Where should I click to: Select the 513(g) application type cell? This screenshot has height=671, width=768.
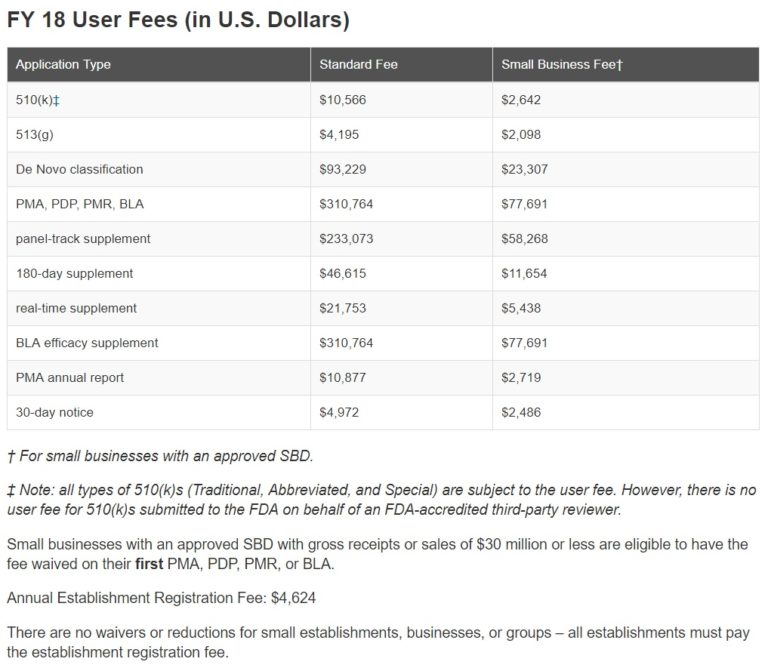coord(35,134)
